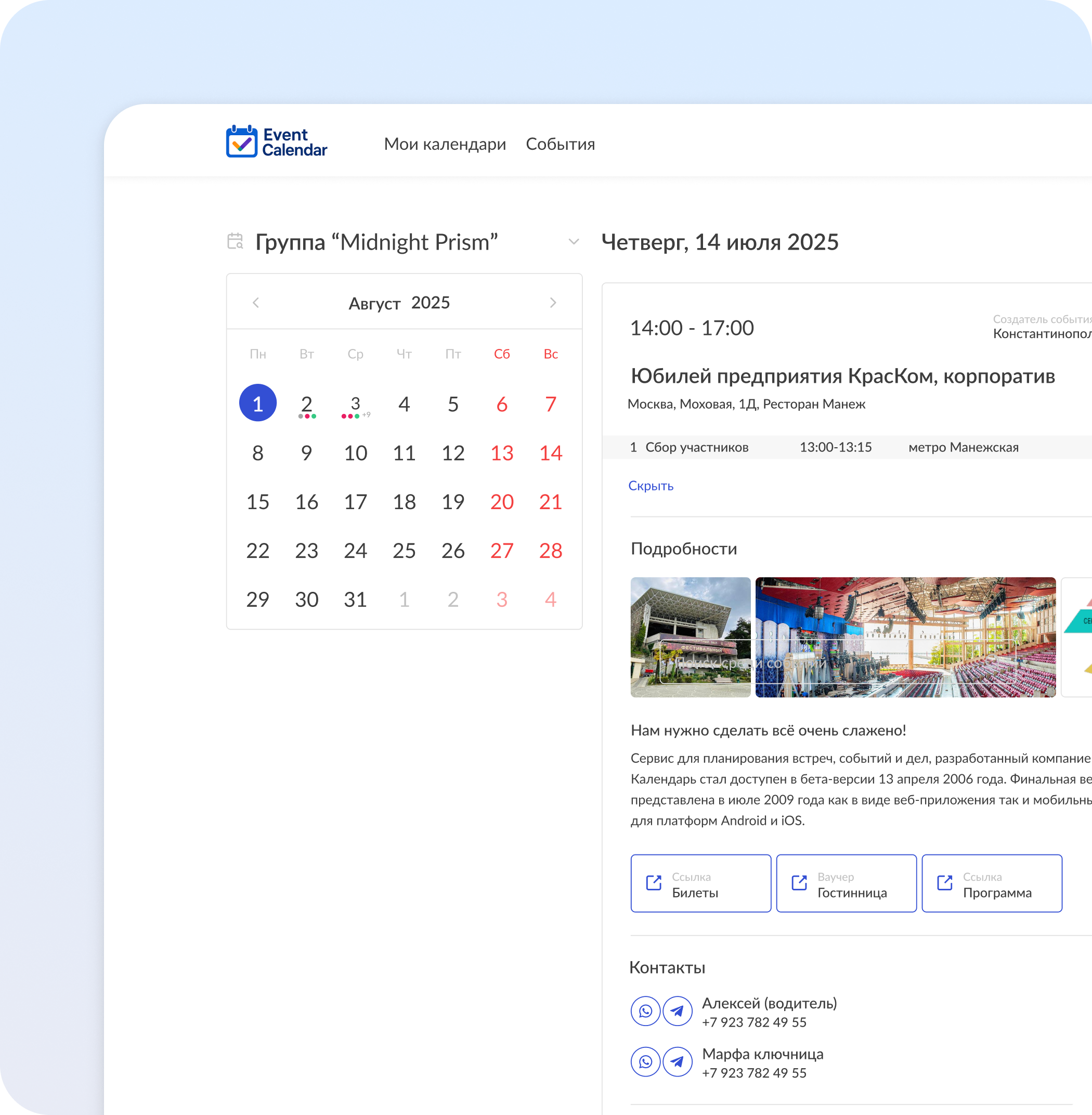The height and width of the screenshot is (1115, 1092).
Task: Open WhatsApp chat with Марфа ключница
Action: pos(645,1061)
